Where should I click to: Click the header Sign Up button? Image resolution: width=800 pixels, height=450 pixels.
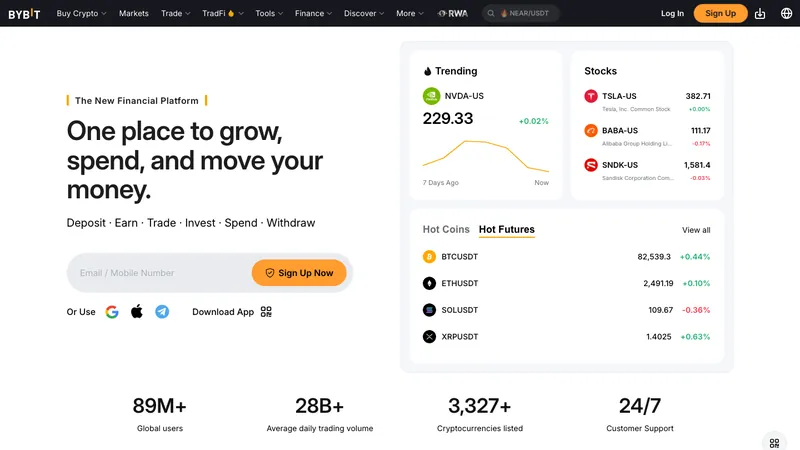tap(720, 14)
